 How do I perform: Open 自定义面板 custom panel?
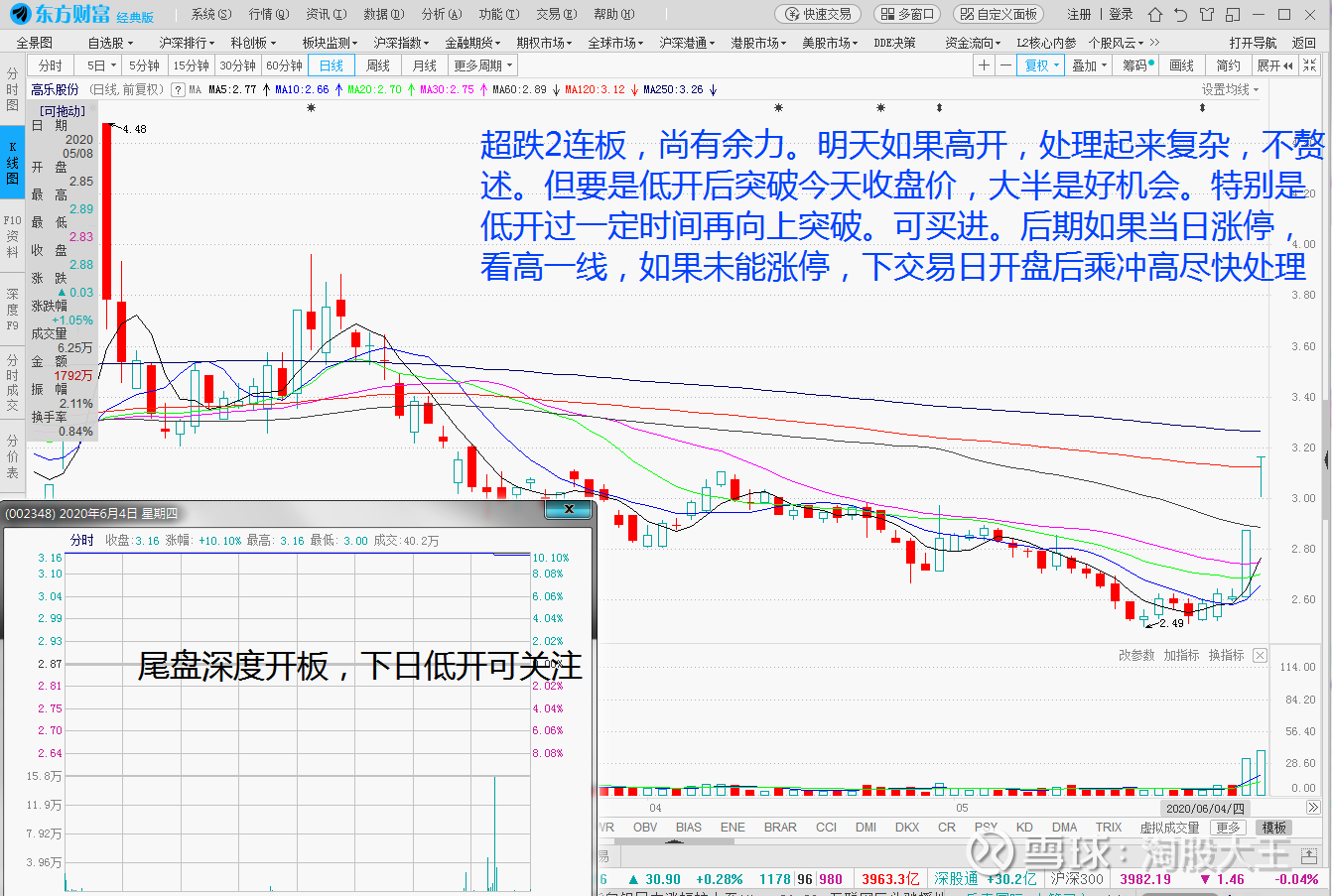click(x=999, y=14)
